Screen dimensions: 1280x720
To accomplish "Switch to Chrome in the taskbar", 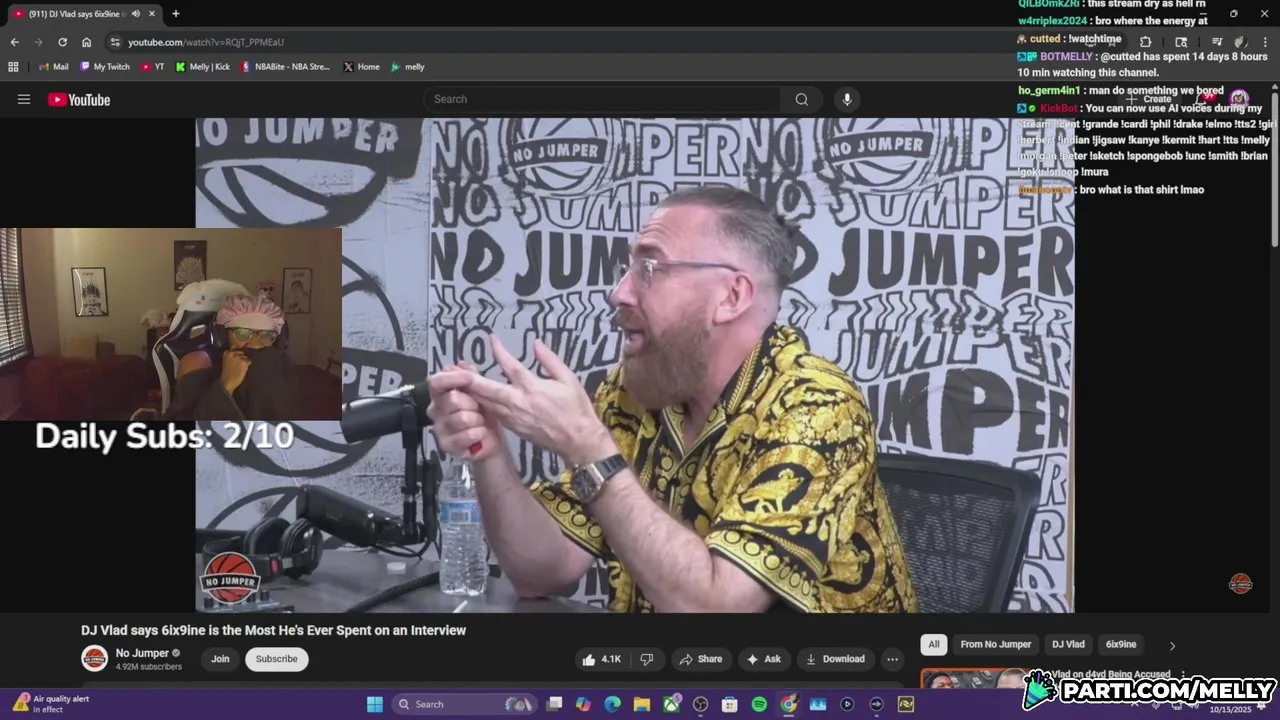I will pyautogui.click(x=788, y=704).
